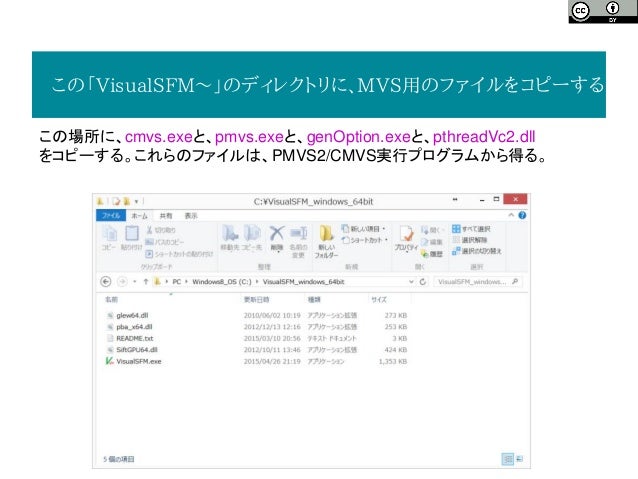Screen dimensions: 638x479
Task: Click the date 2015/04/26 21:19 cell
Action: coord(272,361)
